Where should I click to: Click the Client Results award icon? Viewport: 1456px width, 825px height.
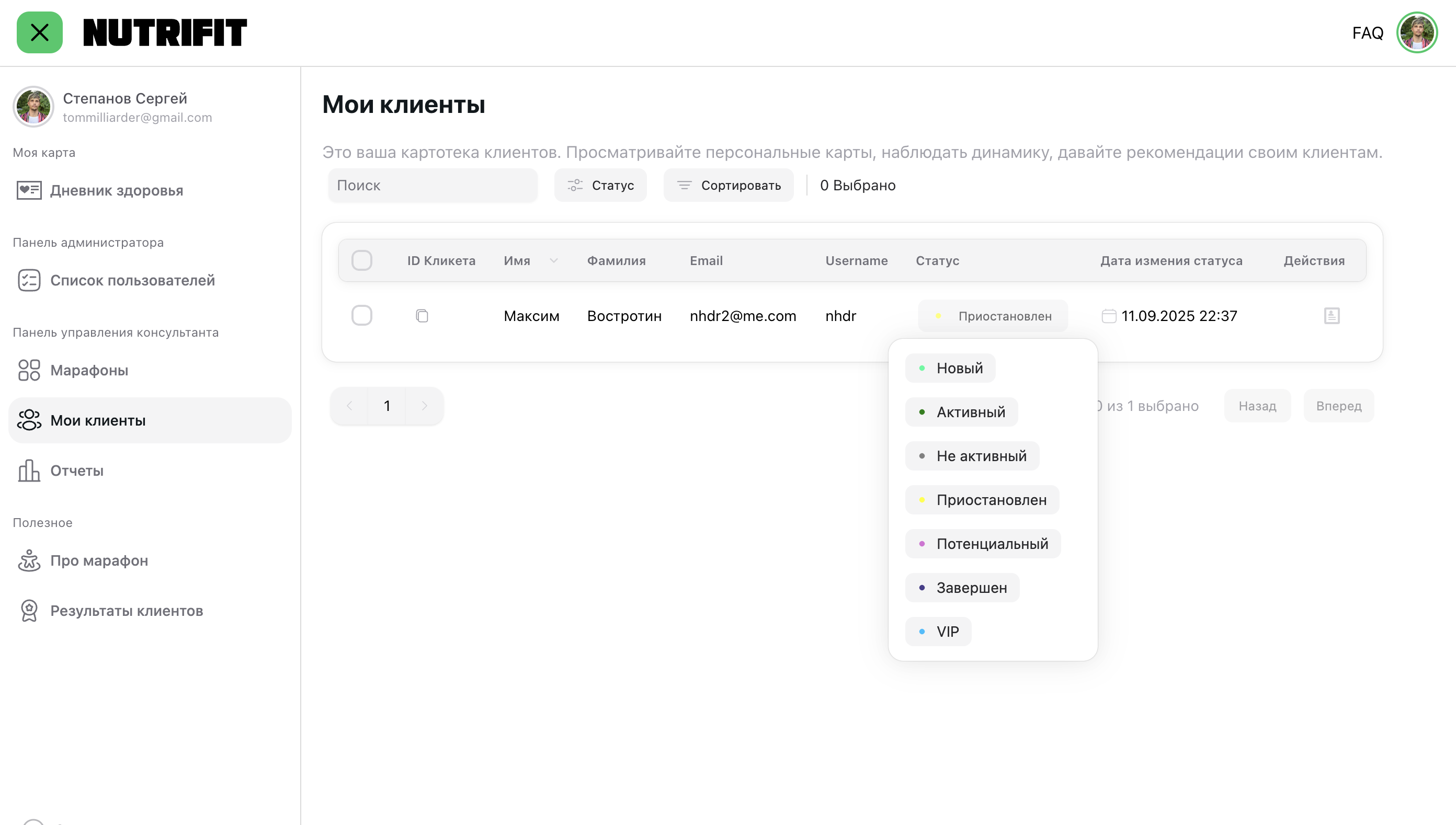click(x=29, y=611)
